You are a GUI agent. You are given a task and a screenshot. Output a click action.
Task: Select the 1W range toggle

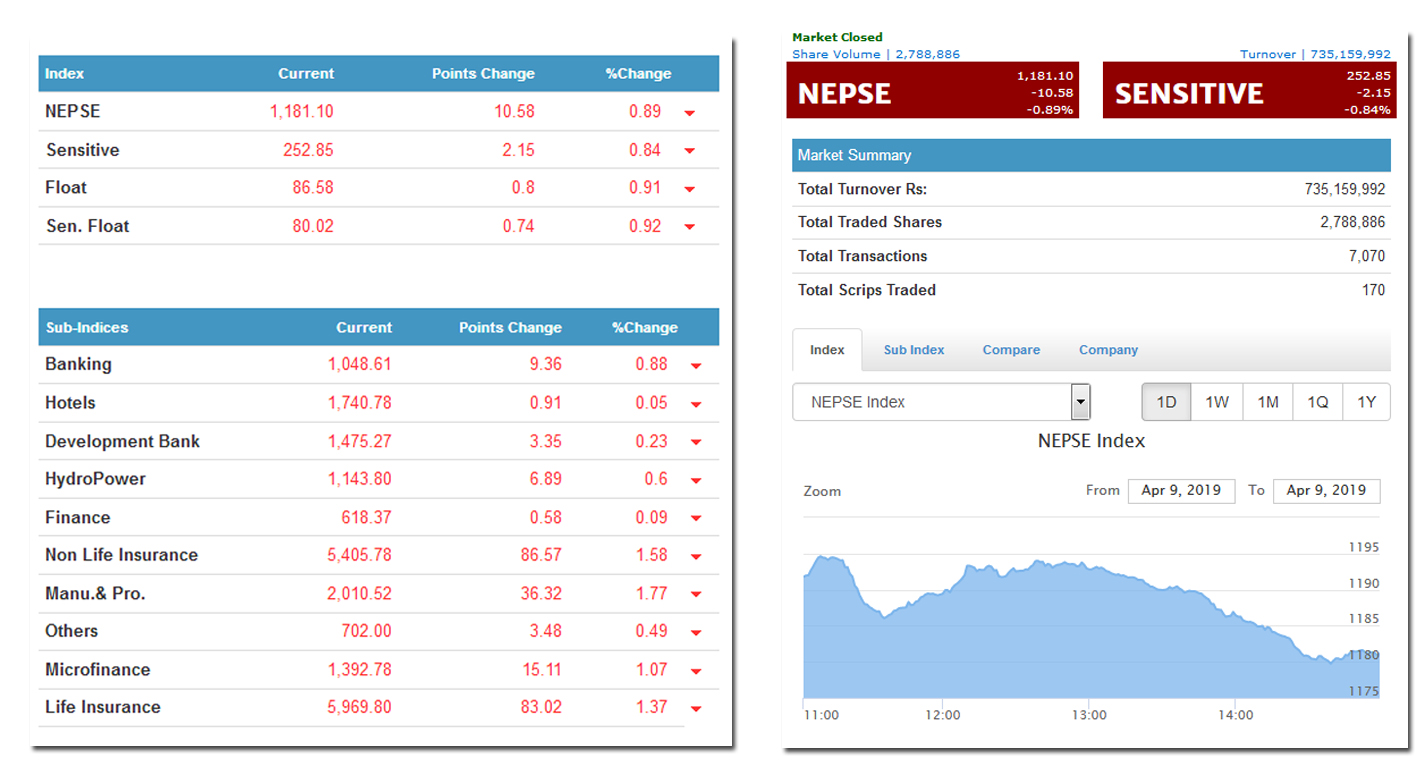pos(1217,402)
